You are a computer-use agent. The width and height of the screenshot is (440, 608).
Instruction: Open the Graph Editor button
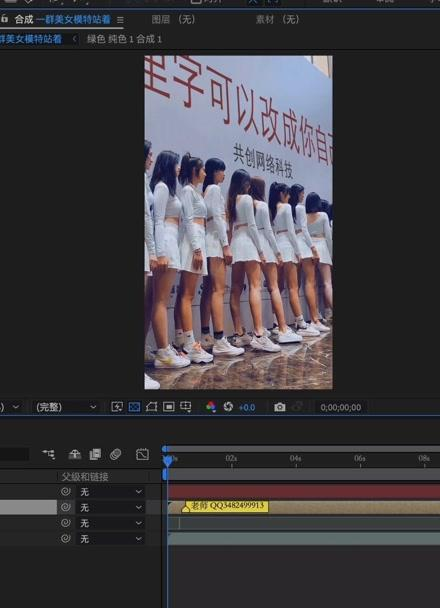[142, 454]
